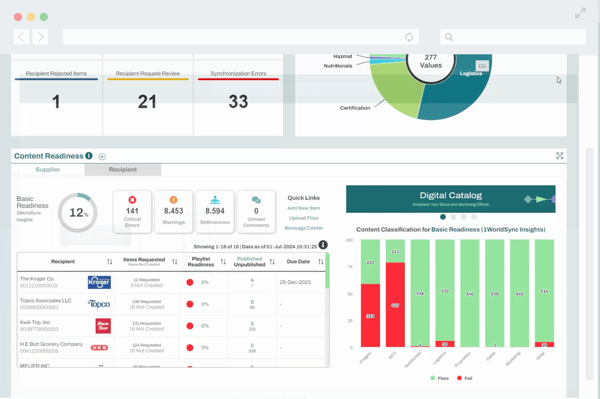Click the unread comments chat icon
Screen dimensions: 600x399
pyautogui.click(x=256, y=200)
